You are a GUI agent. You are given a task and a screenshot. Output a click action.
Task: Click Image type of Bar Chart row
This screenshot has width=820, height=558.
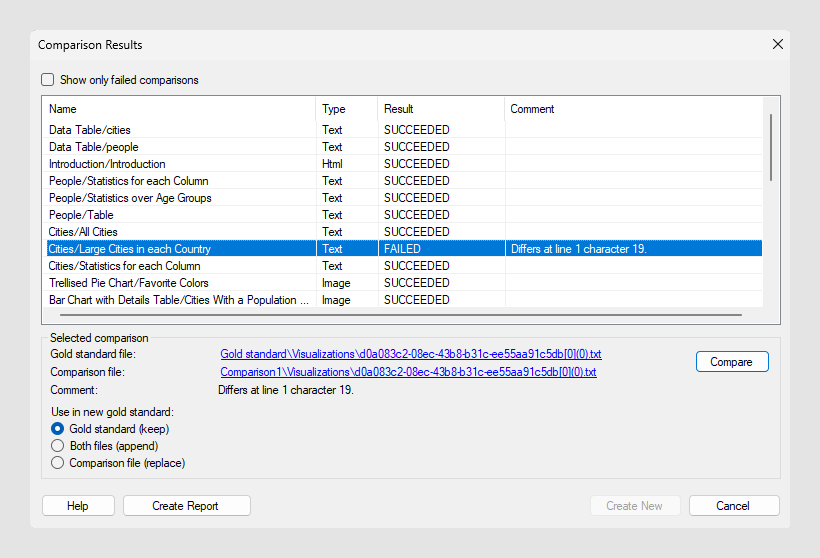(347, 300)
